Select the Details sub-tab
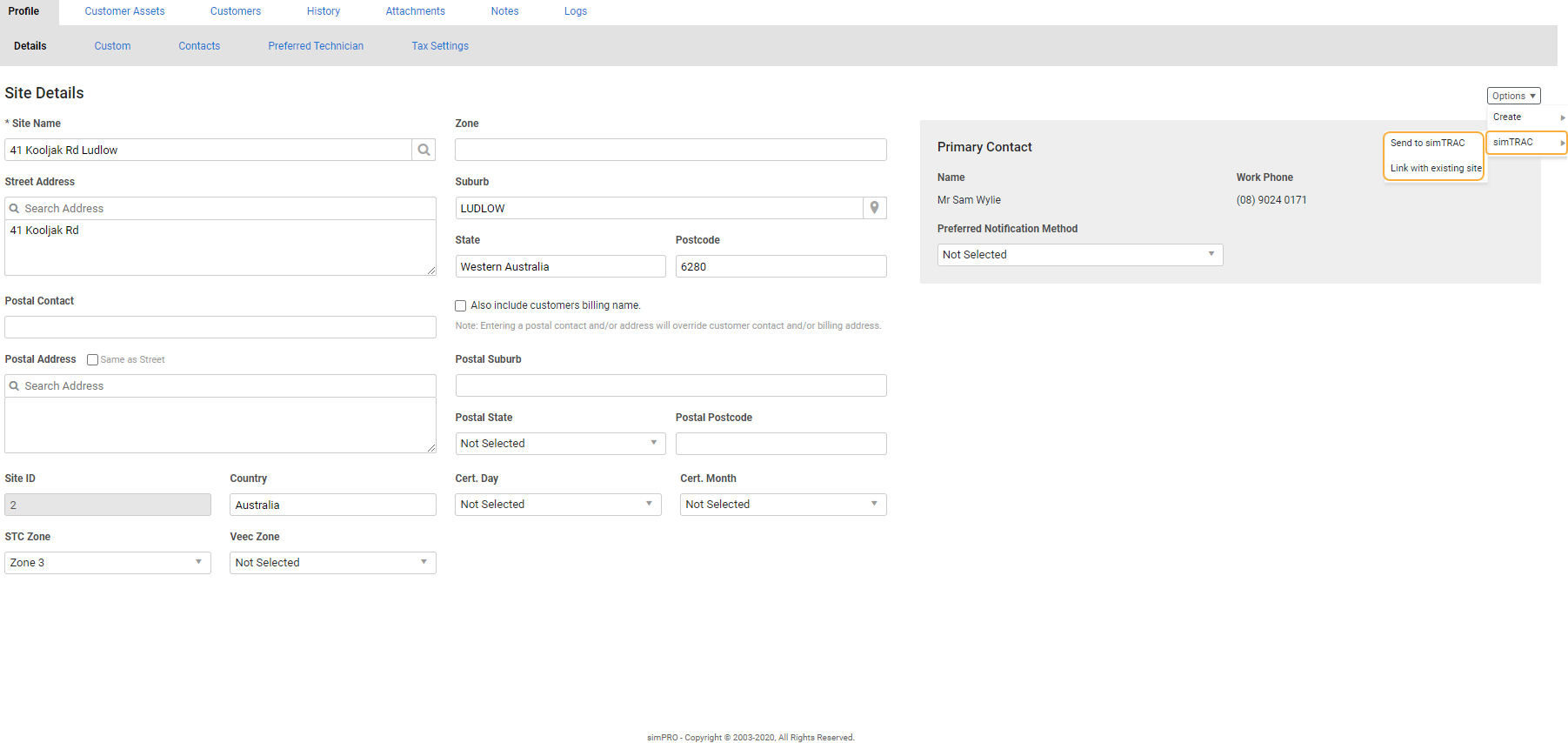This screenshot has width=1568, height=743. [x=30, y=46]
